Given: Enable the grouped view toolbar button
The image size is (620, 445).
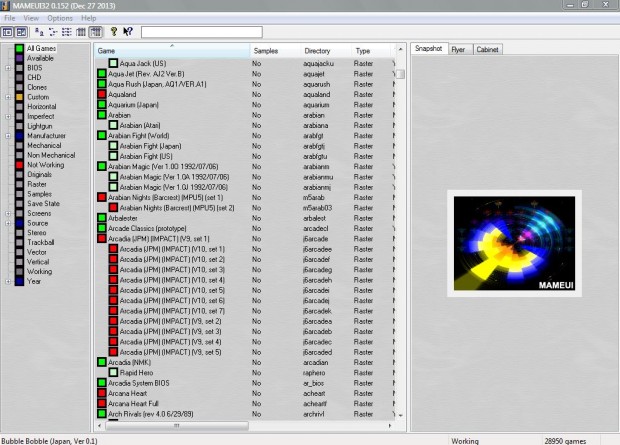Looking at the screenshot, I should coord(95,32).
